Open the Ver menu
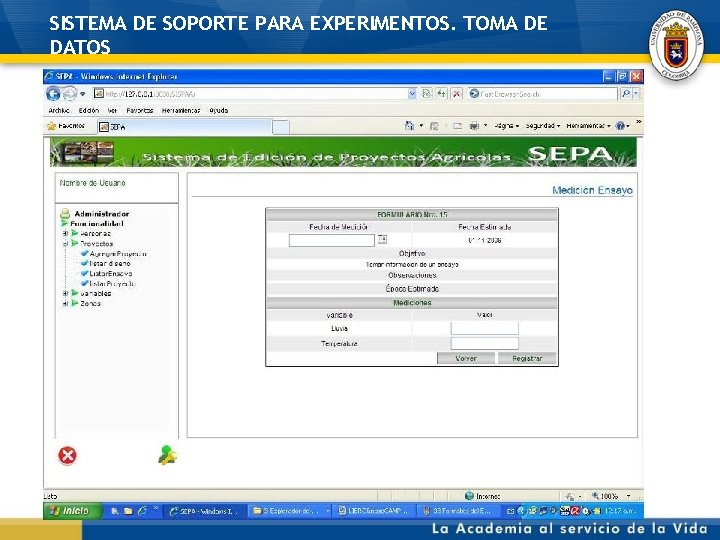Image resolution: width=720 pixels, height=540 pixels. [x=112, y=111]
